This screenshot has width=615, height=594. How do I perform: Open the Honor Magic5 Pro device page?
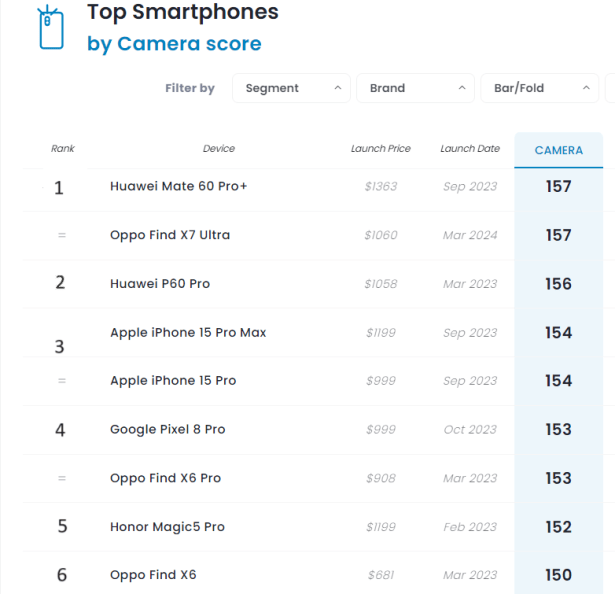tap(167, 527)
